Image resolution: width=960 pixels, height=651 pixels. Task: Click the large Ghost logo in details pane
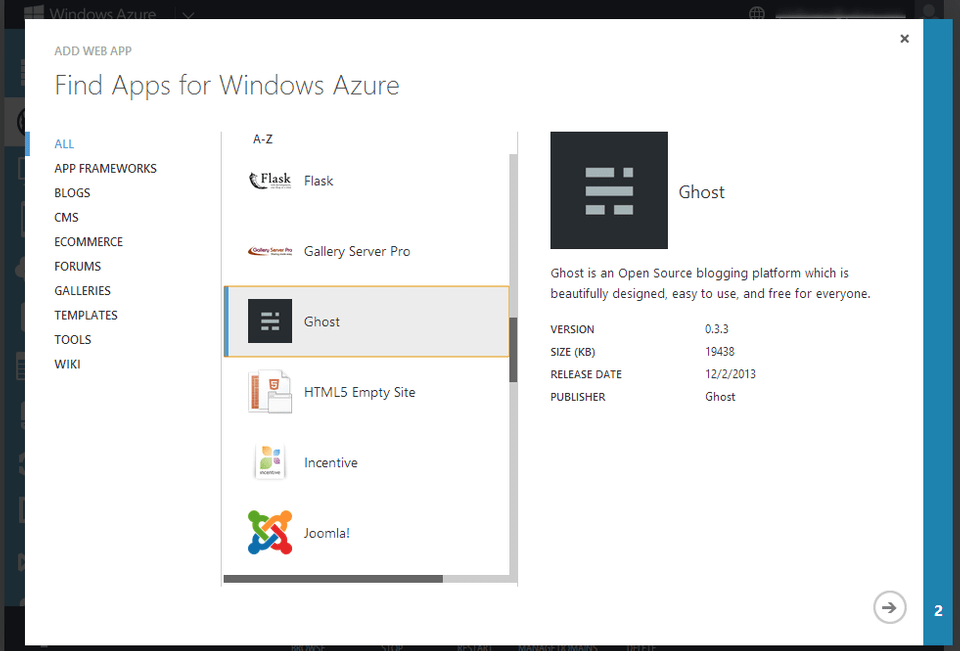pos(609,190)
